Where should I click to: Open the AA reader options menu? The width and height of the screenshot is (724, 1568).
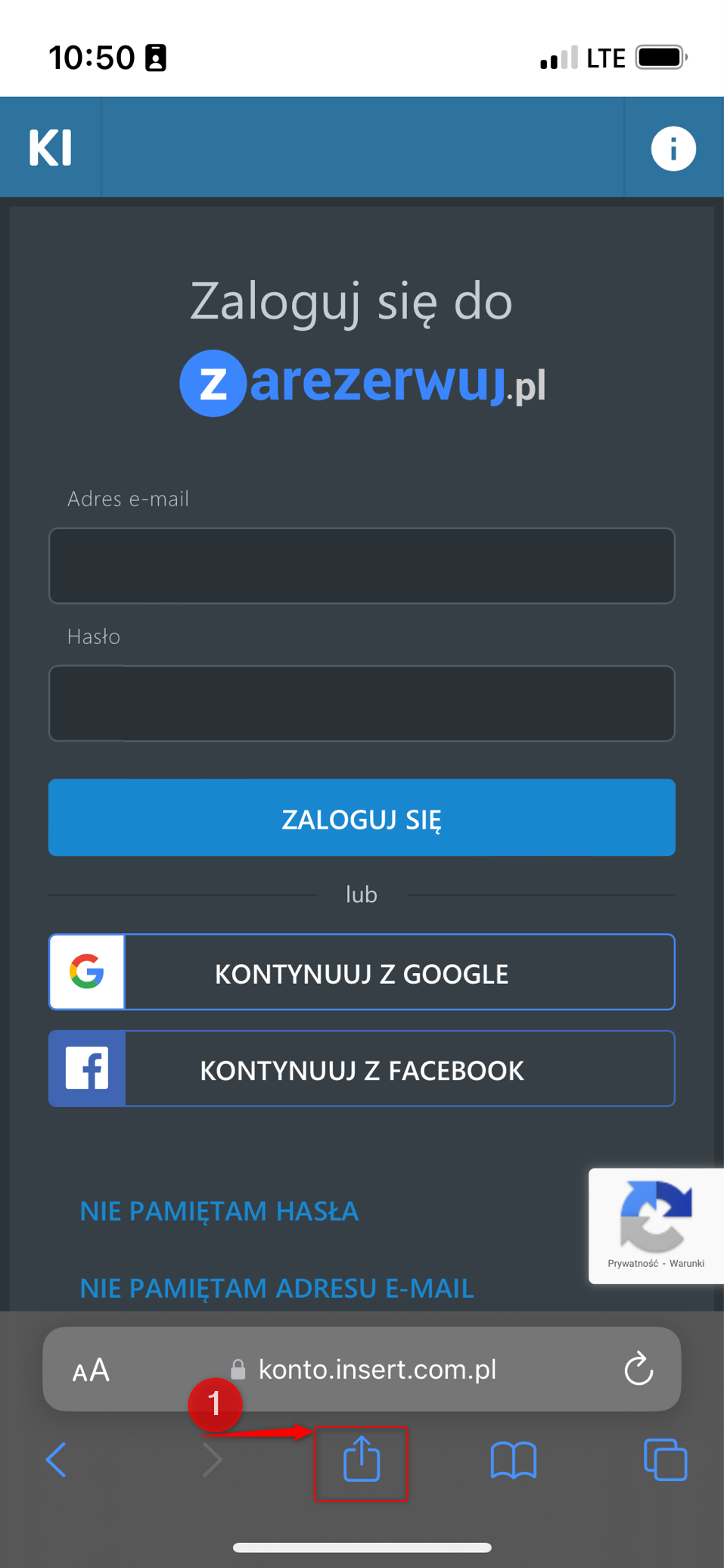pos(92,1370)
